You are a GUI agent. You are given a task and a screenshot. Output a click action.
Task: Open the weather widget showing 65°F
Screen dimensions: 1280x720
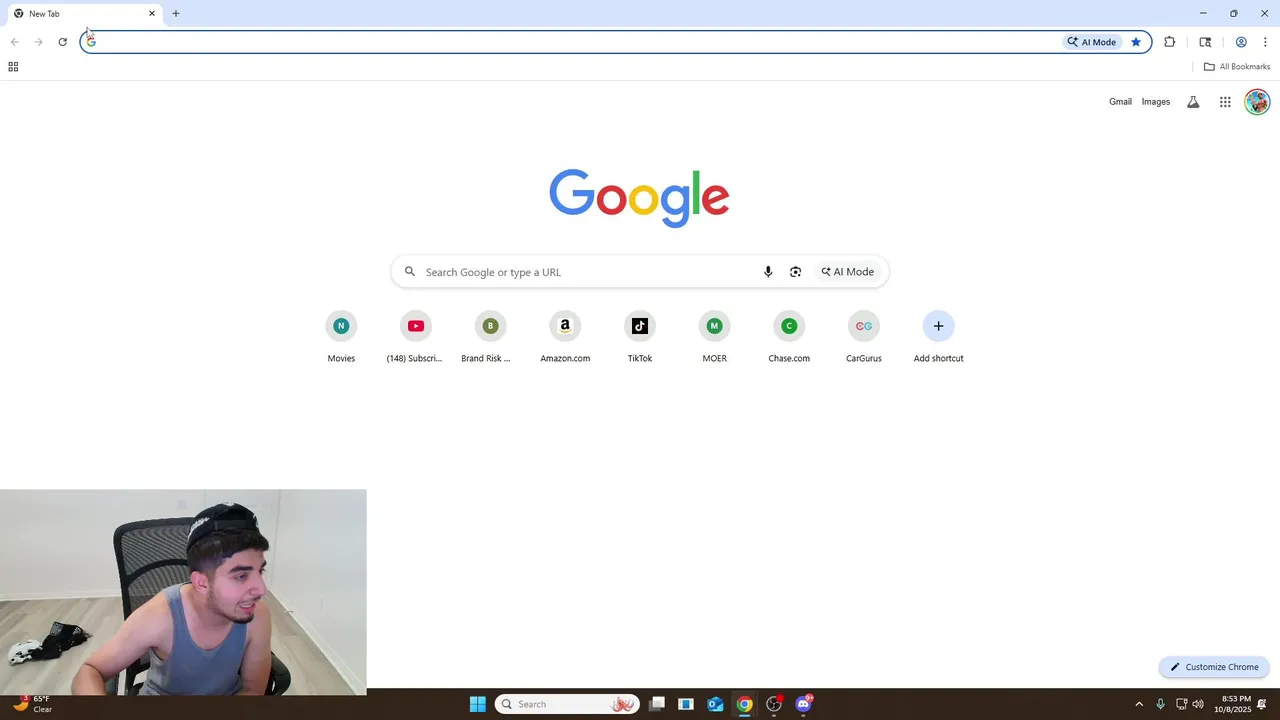click(32, 704)
